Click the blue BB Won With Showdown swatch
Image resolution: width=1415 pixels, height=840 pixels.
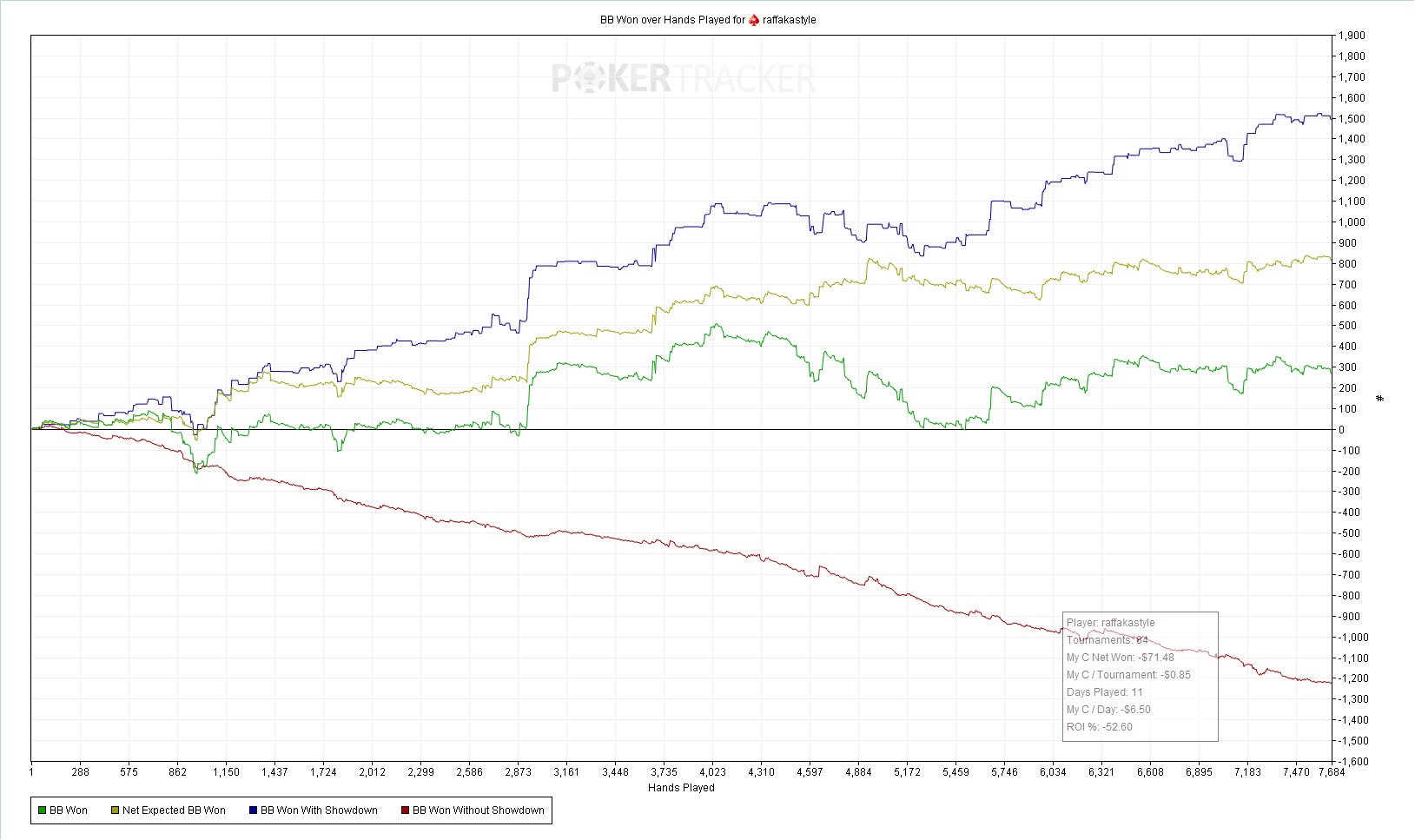[x=253, y=810]
